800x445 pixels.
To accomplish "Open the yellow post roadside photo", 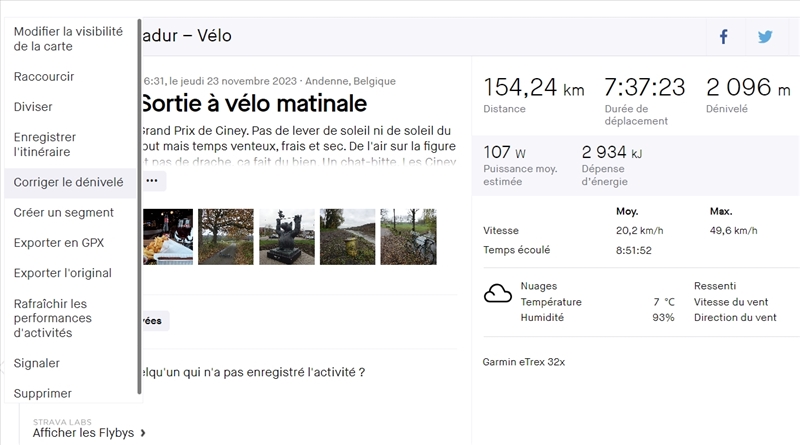I will tap(348, 237).
